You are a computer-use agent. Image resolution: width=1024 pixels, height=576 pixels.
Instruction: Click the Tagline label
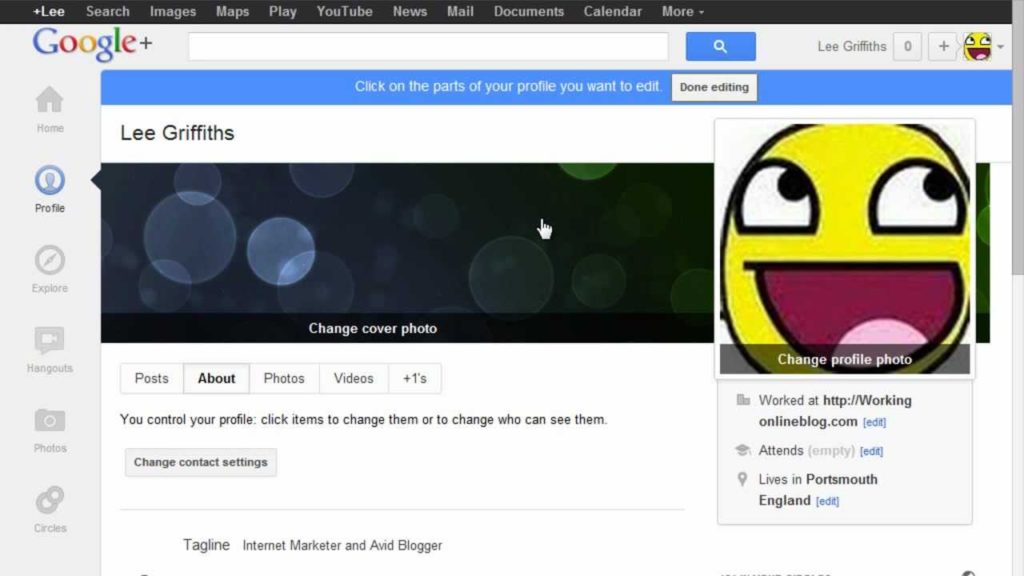coord(206,545)
